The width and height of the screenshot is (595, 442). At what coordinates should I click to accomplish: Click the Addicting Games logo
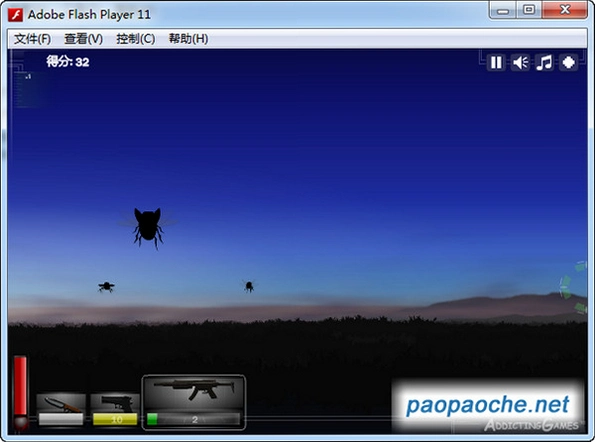tap(532, 425)
